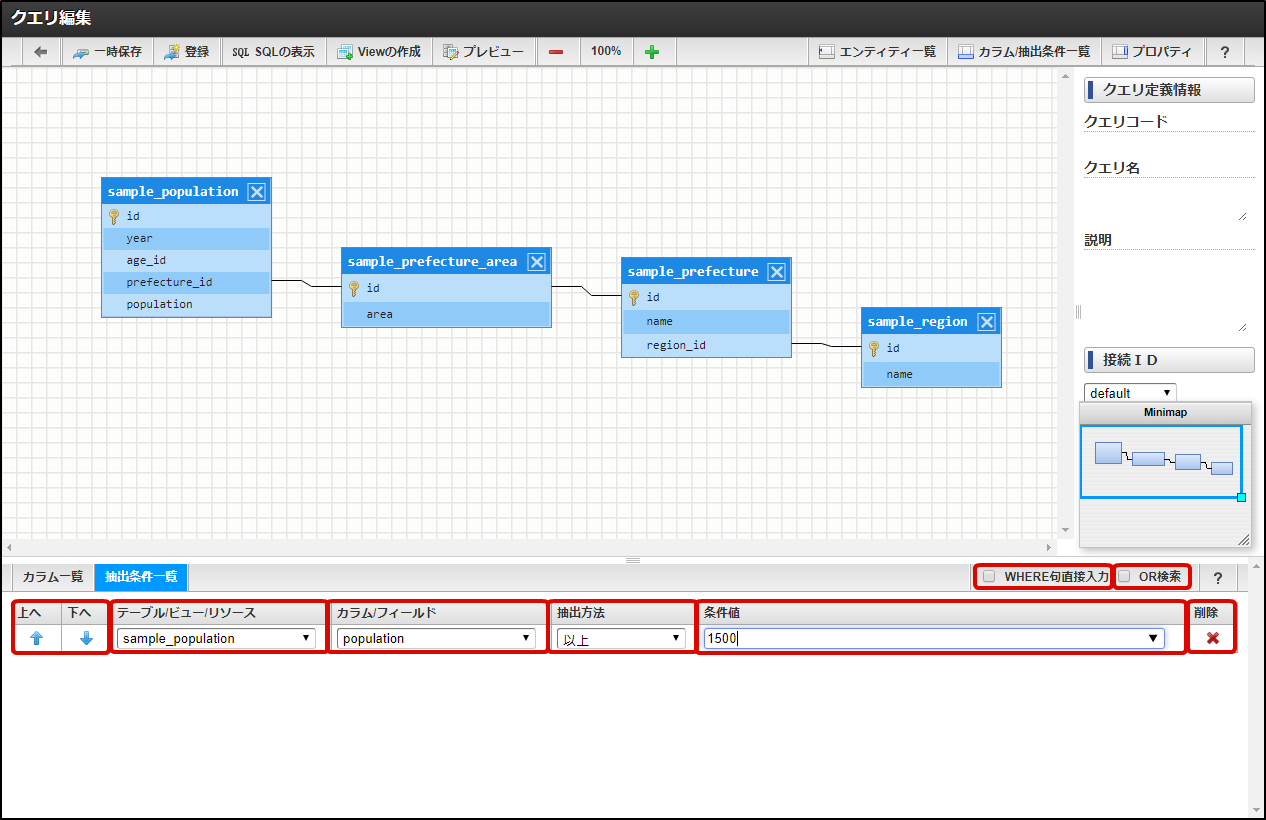
Task: Open the default 接続ID dropdown
Action: [1130, 393]
